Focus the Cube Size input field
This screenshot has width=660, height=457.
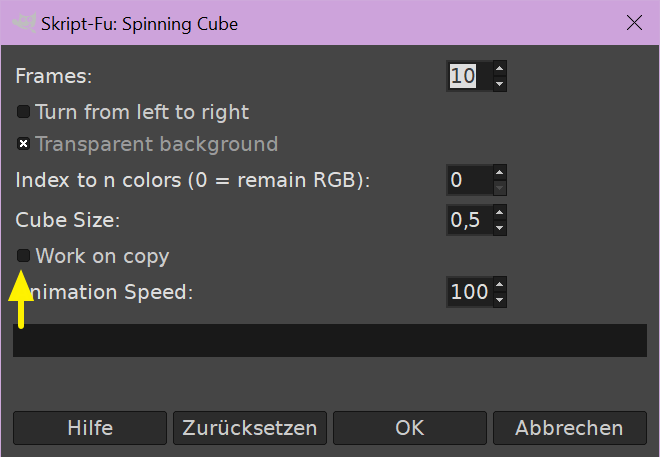pyautogui.click(x=468, y=220)
